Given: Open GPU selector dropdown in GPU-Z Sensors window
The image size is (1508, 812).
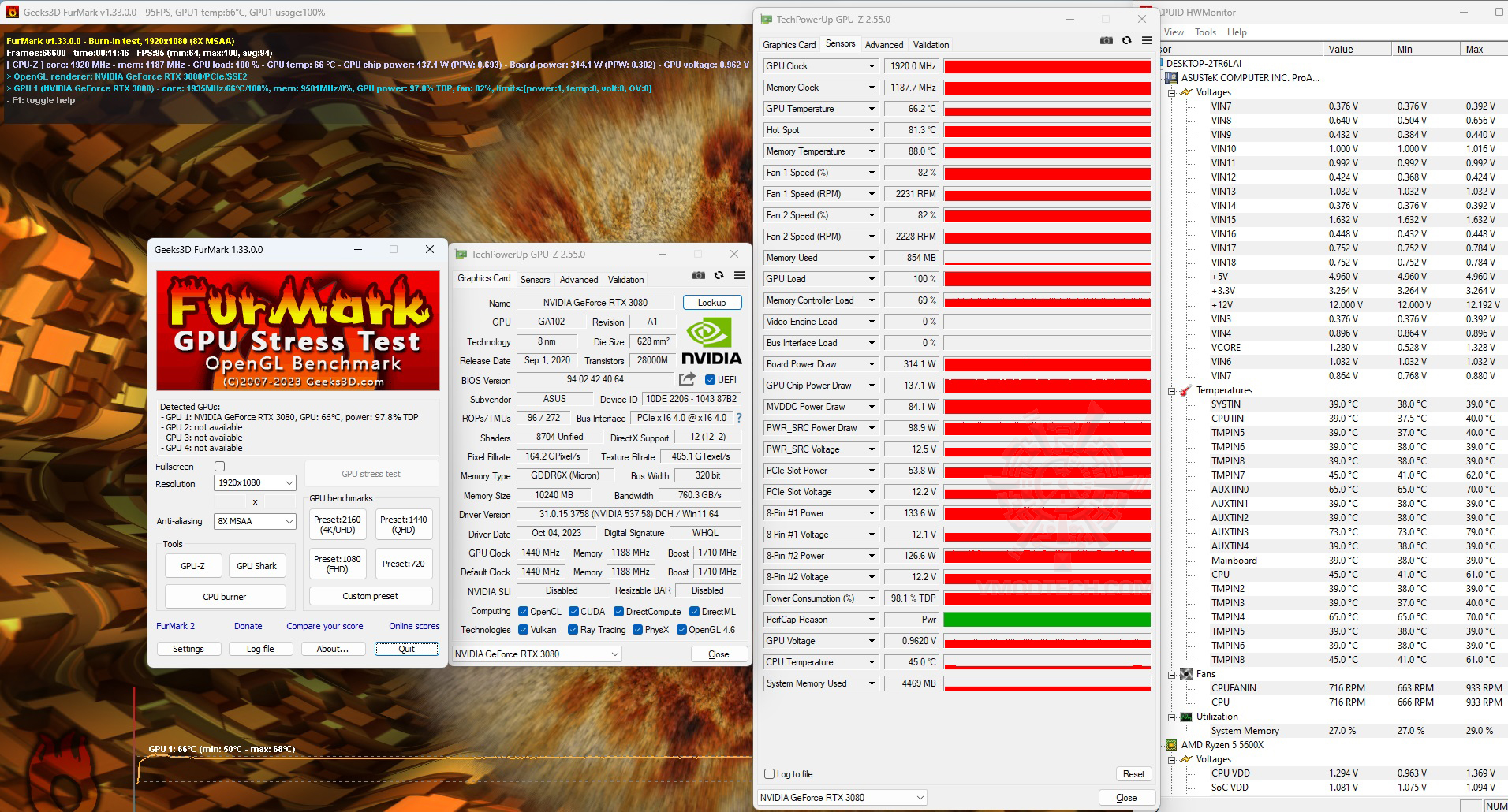Looking at the screenshot, I should (842, 797).
